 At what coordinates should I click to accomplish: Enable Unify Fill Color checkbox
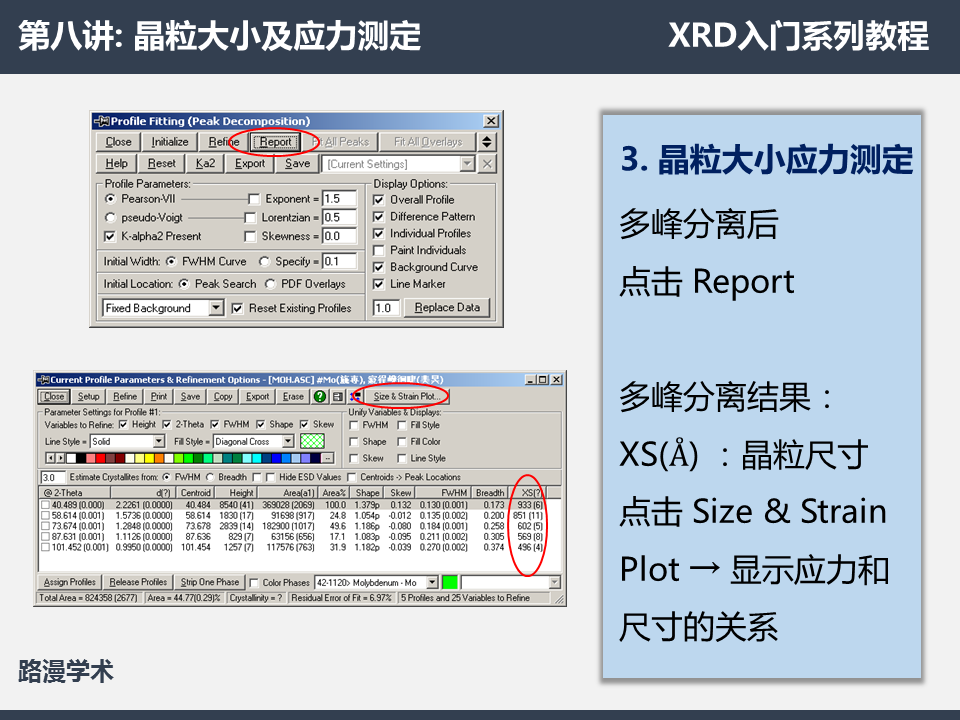click(402, 441)
